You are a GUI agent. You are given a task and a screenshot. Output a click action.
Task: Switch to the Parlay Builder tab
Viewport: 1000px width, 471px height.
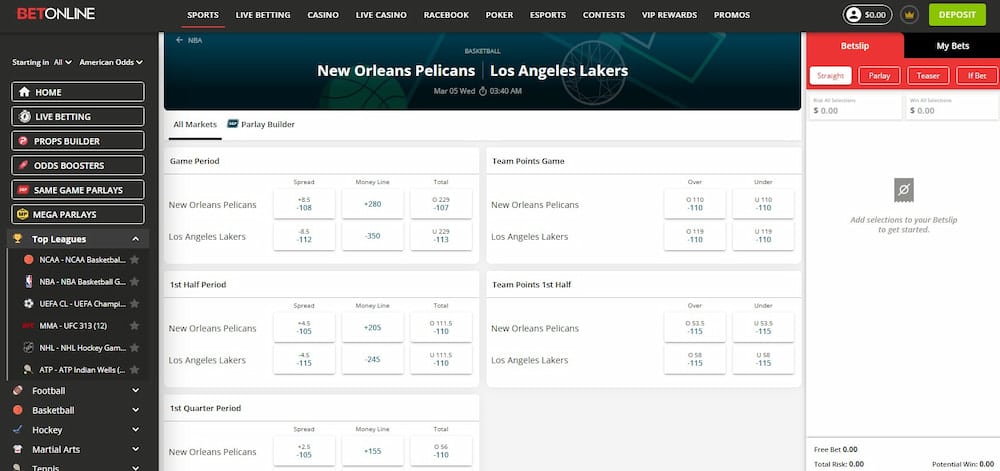[x=261, y=125]
